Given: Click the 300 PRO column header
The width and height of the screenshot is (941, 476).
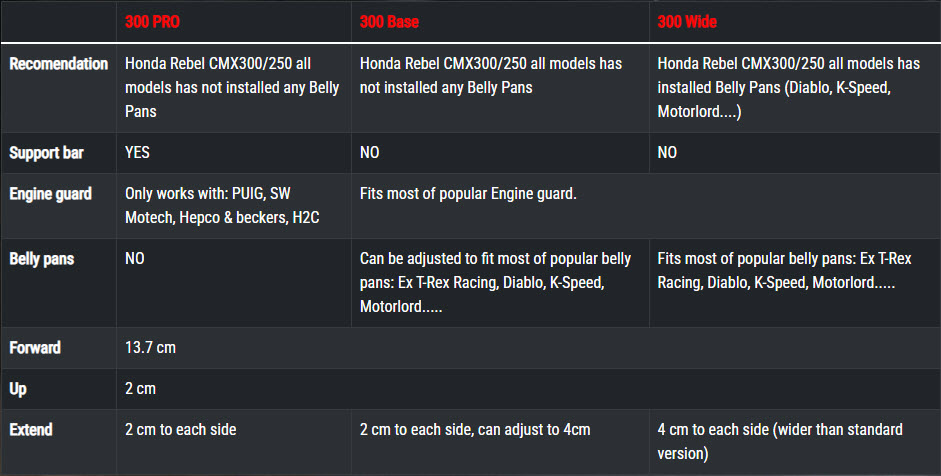Looking at the screenshot, I should (x=152, y=22).
